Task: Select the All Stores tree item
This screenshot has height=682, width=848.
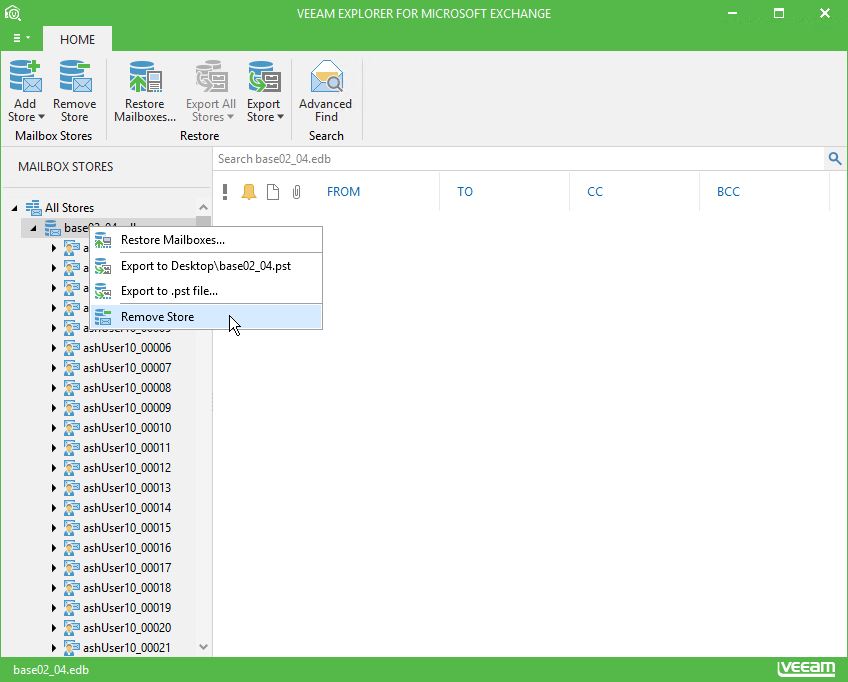Action: point(69,208)
